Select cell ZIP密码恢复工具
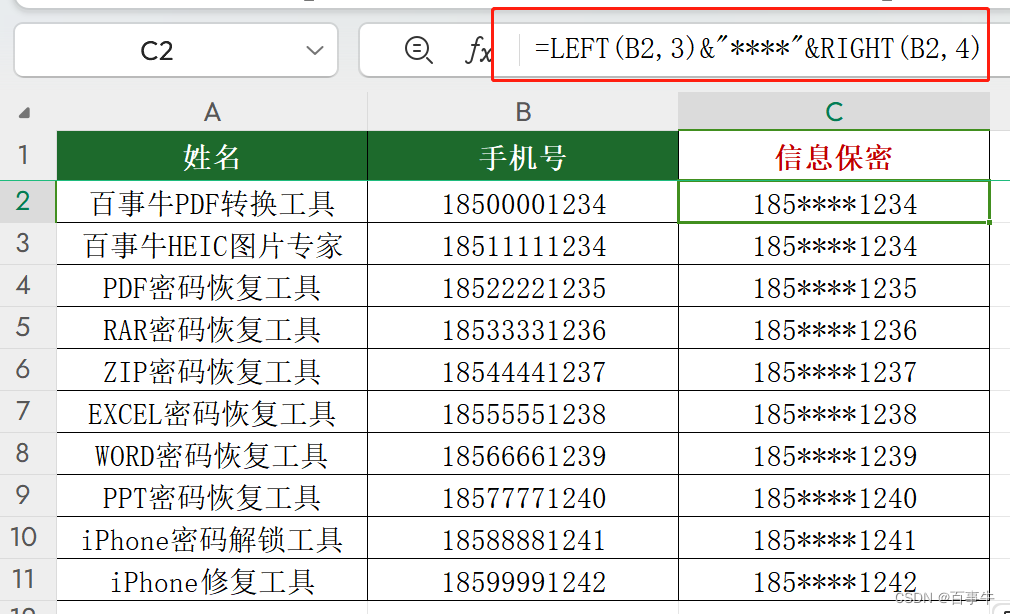 (212, 370)
